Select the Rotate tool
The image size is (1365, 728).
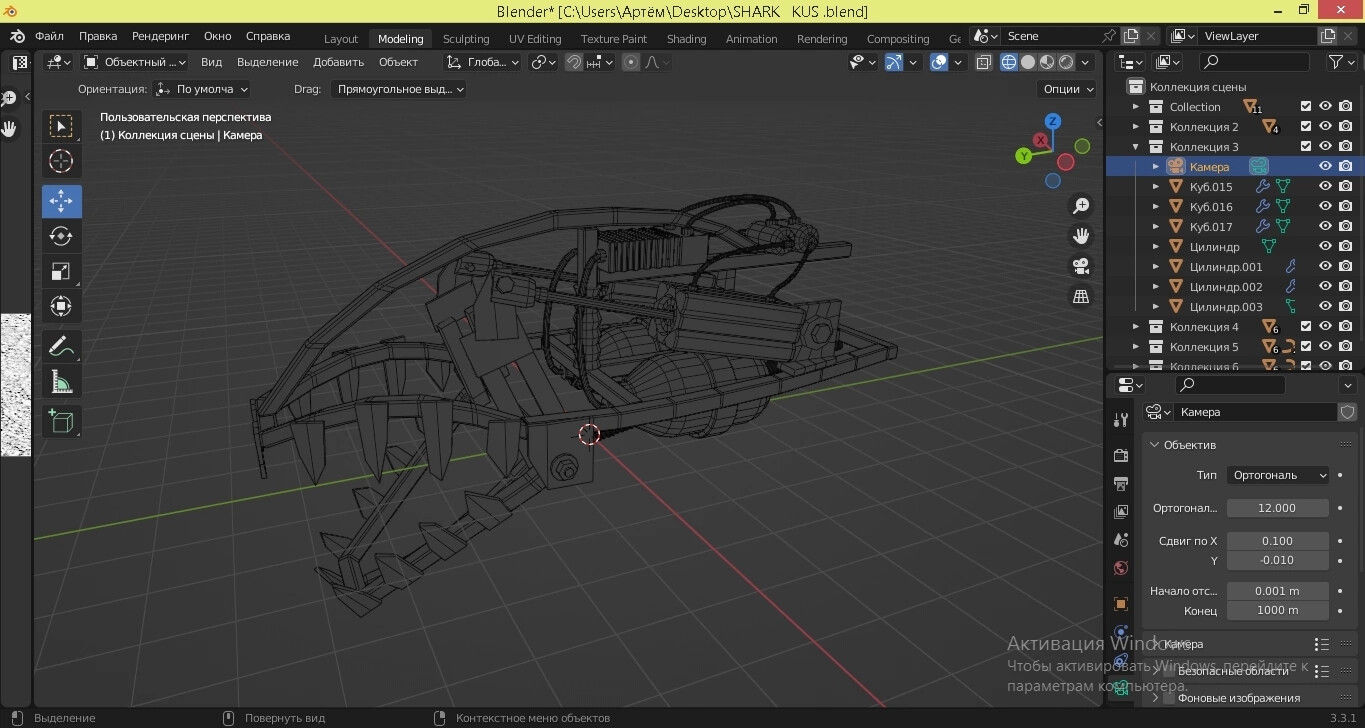61,236
